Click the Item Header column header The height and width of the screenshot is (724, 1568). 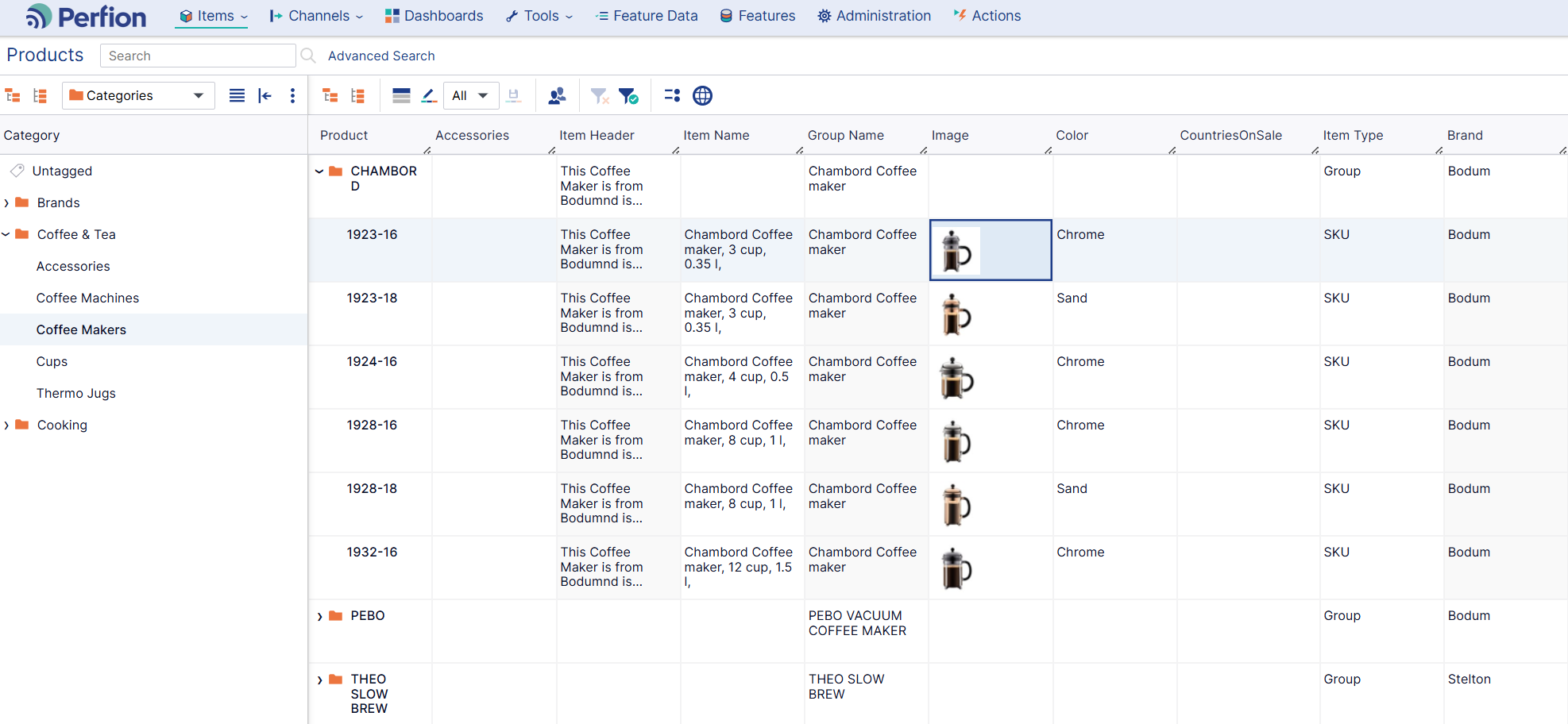[597, 135]
